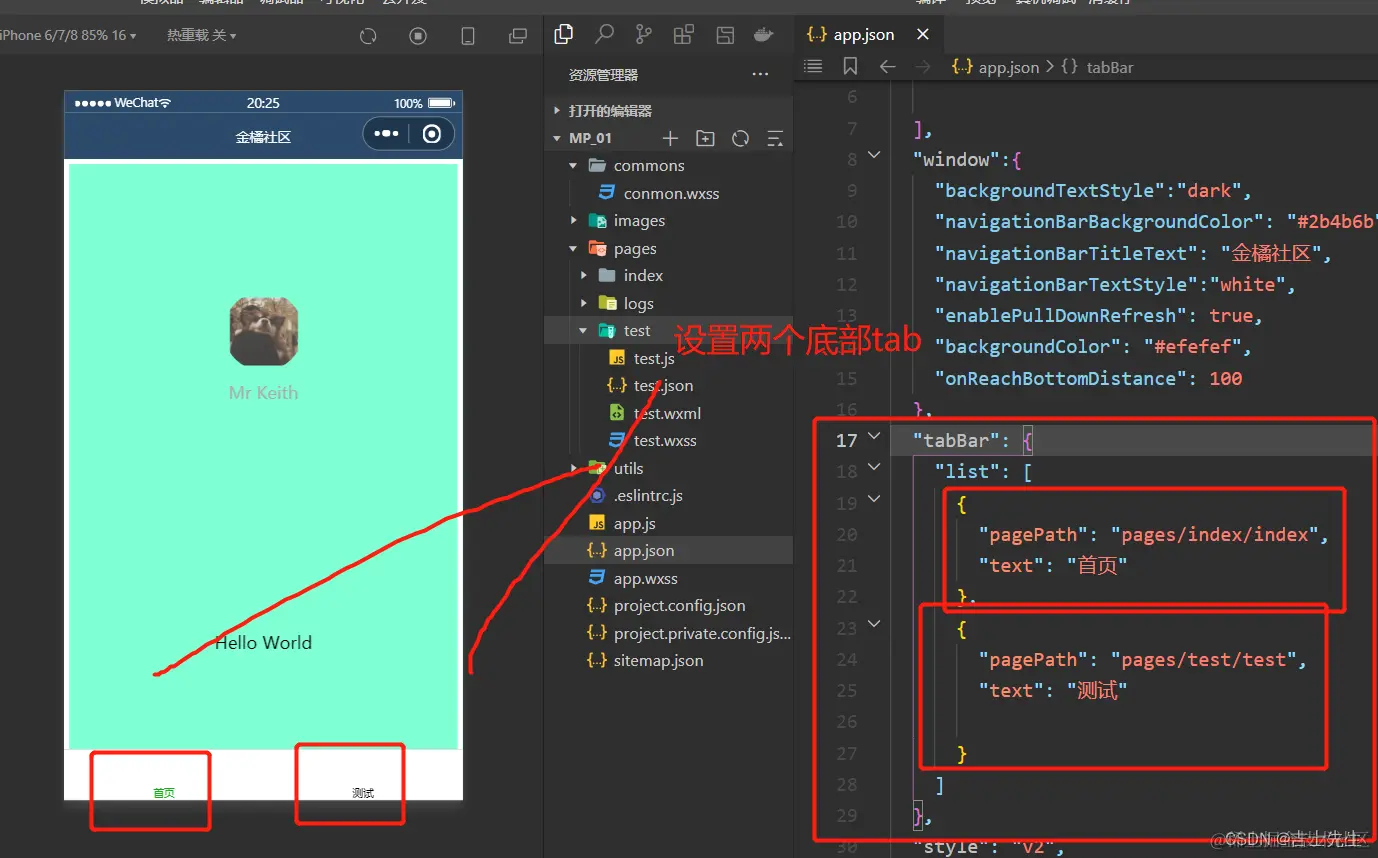
Task: Open the Docker whale icon panel
Action: (763, 35)
